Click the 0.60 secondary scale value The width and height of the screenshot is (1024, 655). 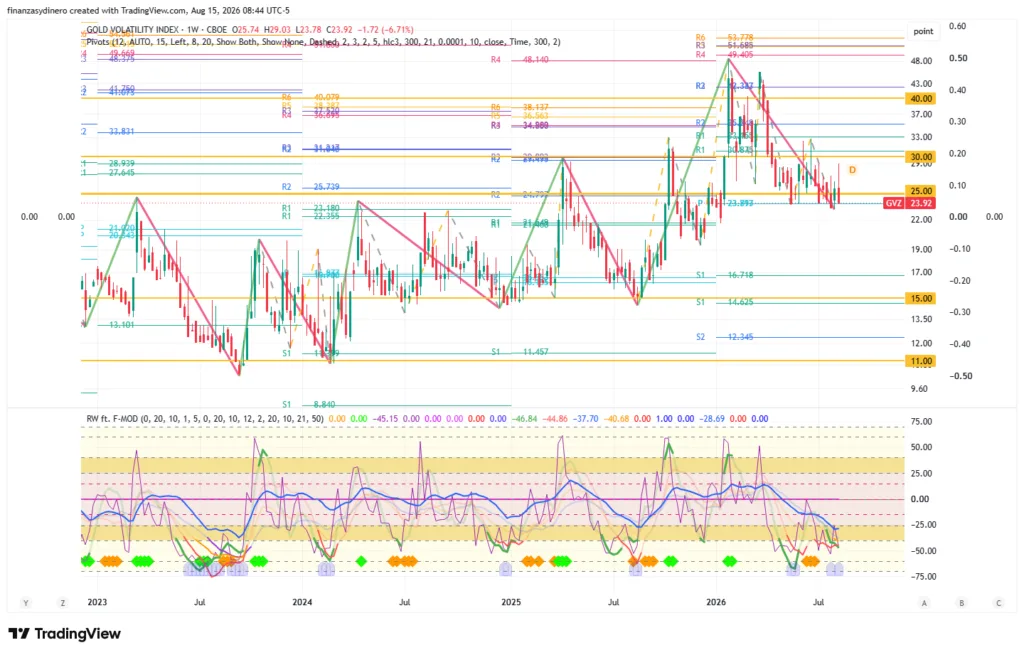(x=957, y=26)
